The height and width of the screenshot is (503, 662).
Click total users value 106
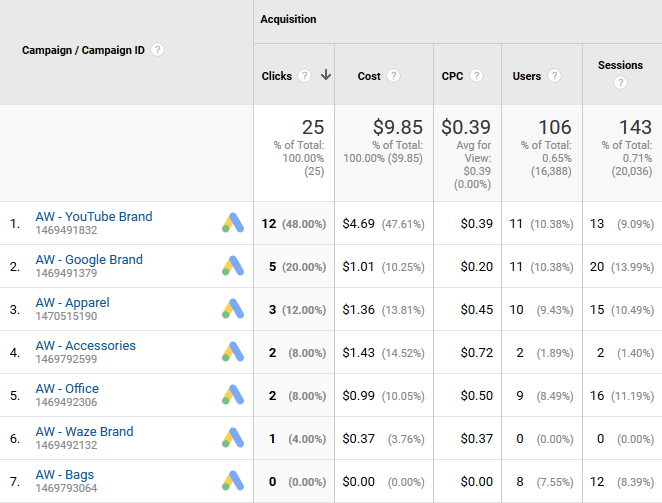tap(555, 127)
